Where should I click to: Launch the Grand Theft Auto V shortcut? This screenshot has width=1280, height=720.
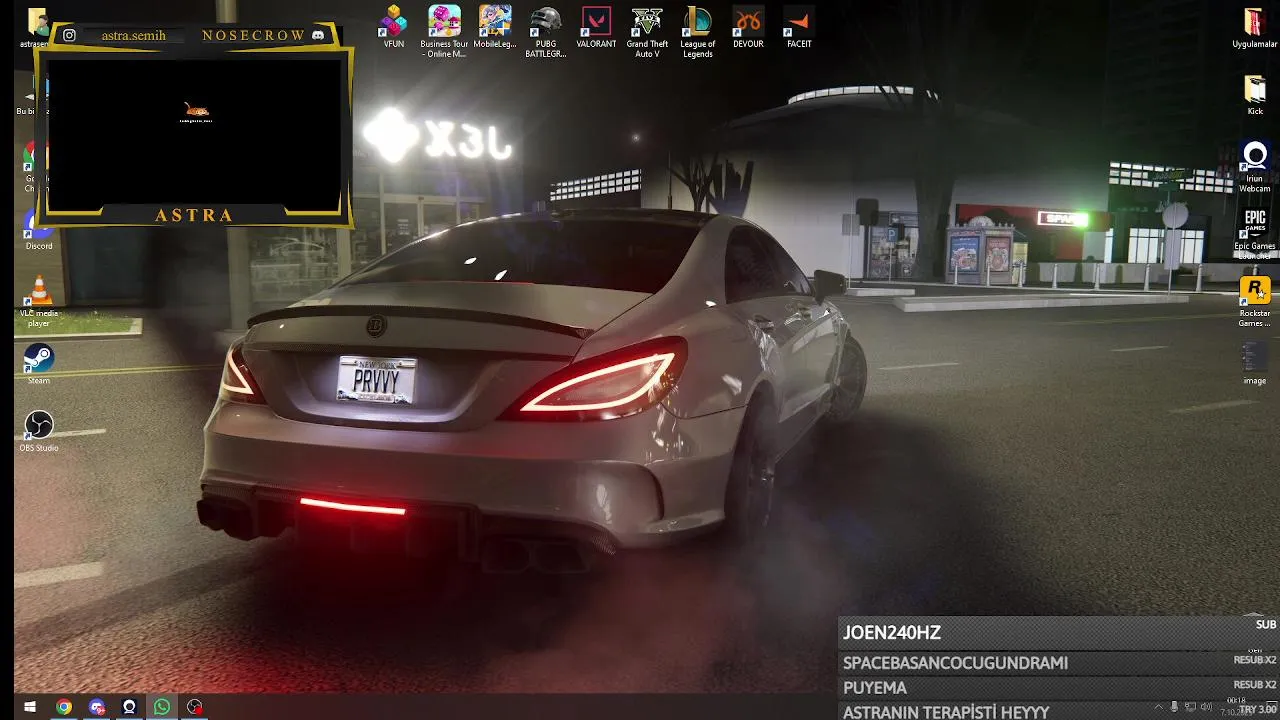coord(647,31)
